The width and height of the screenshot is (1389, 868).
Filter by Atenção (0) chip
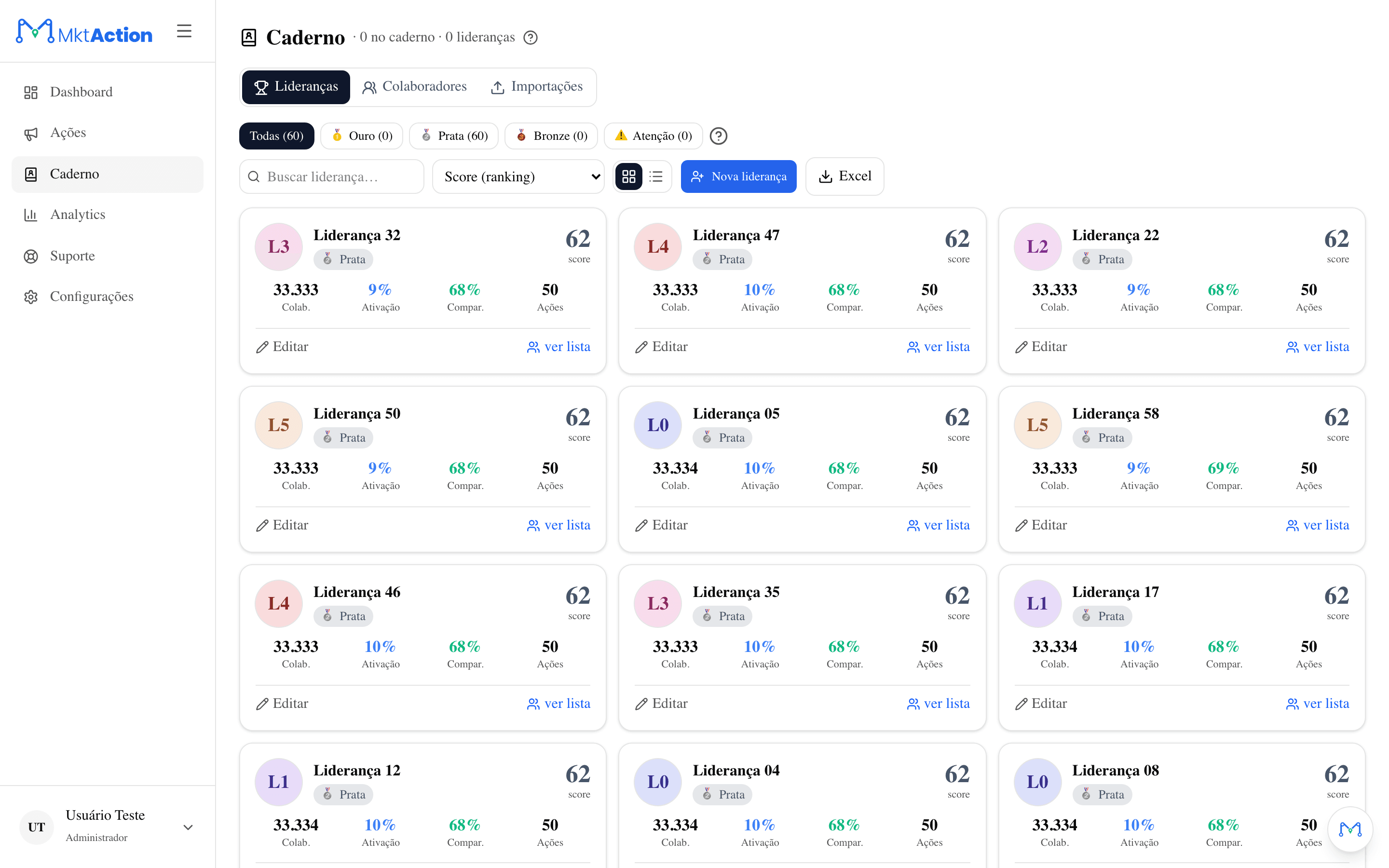pos(653,136)
